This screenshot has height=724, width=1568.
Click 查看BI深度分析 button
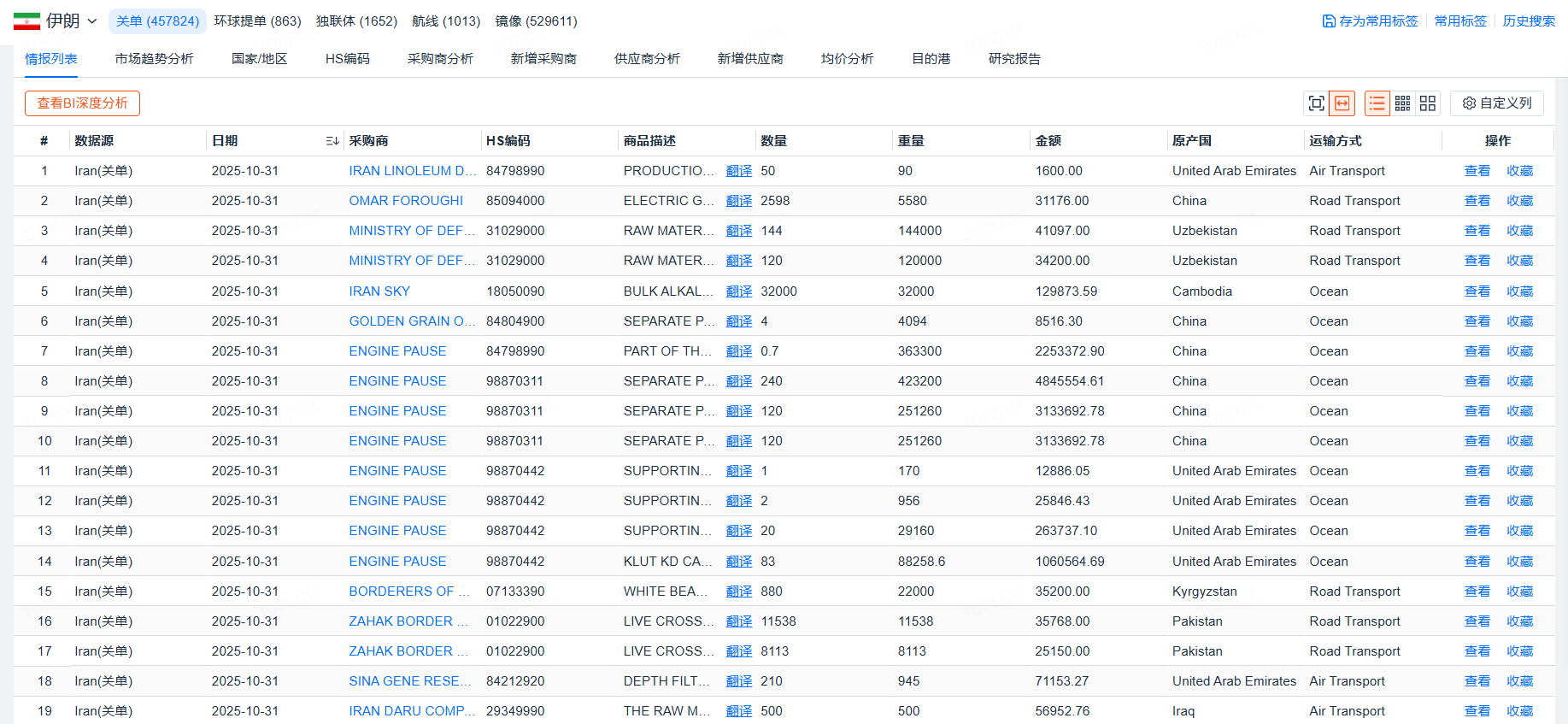coord(82,103)
